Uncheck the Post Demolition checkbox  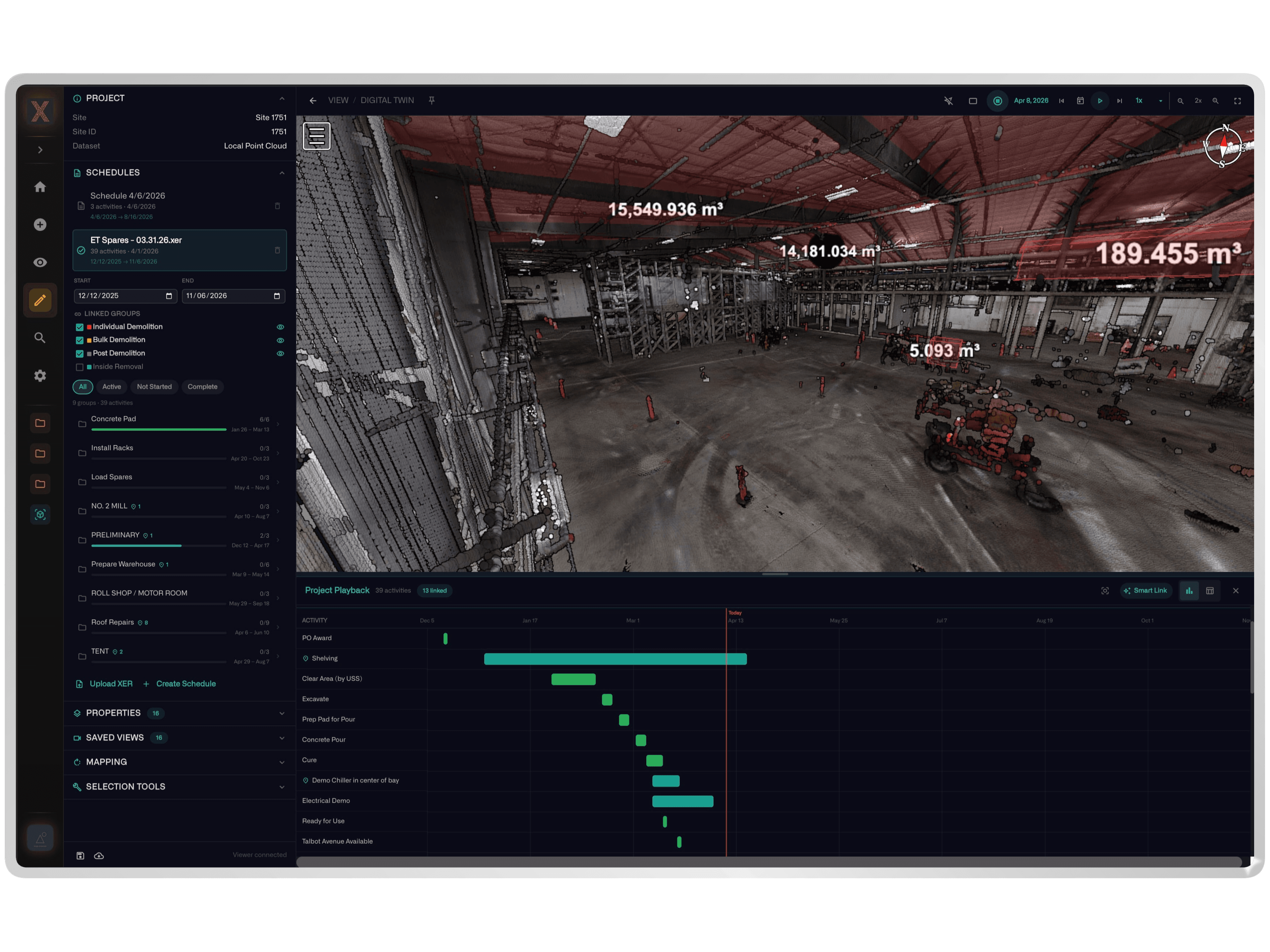pyautogui.click(x=80, y=353)
